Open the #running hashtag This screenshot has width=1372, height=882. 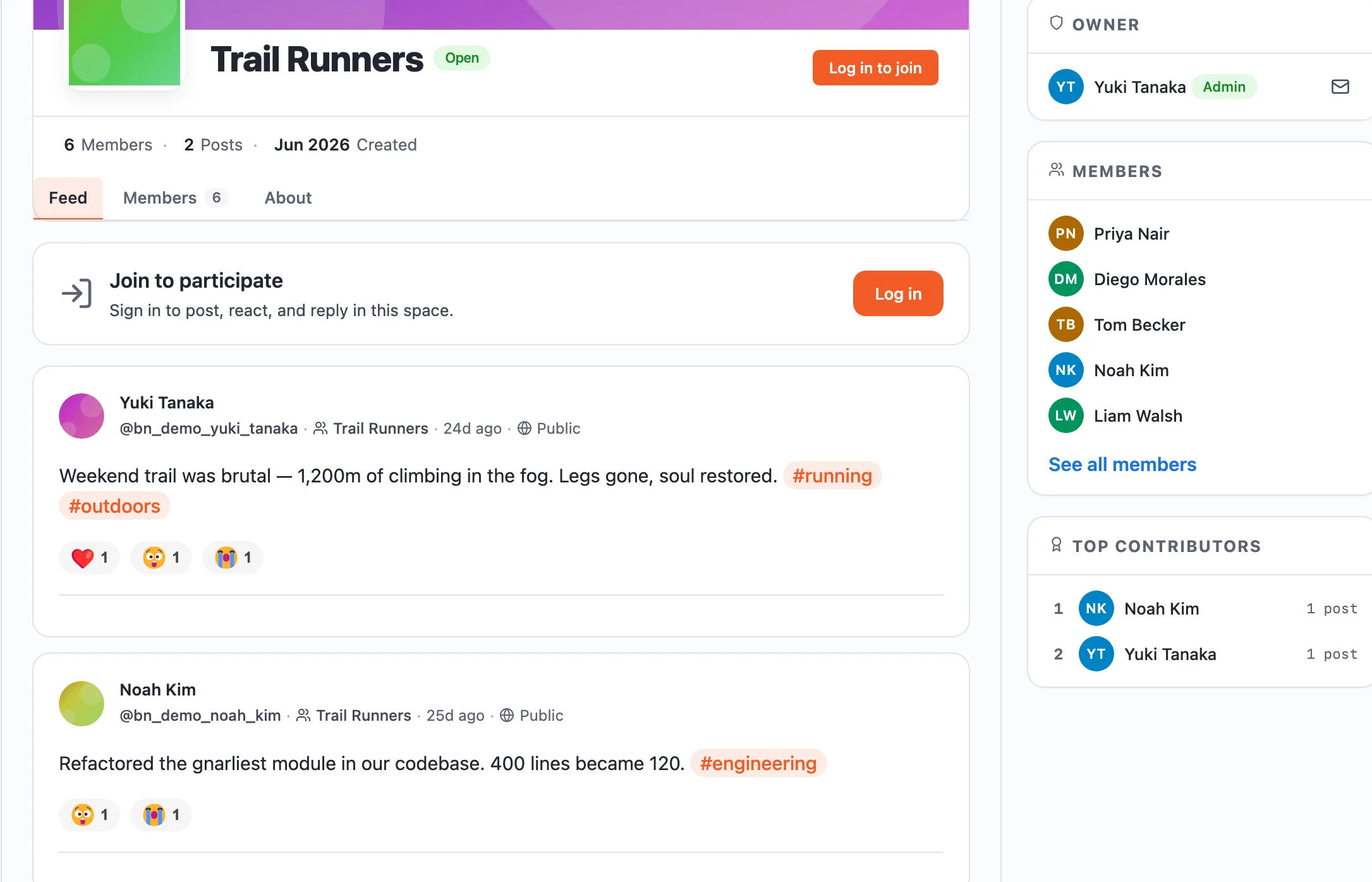click(x=832, y=475)
